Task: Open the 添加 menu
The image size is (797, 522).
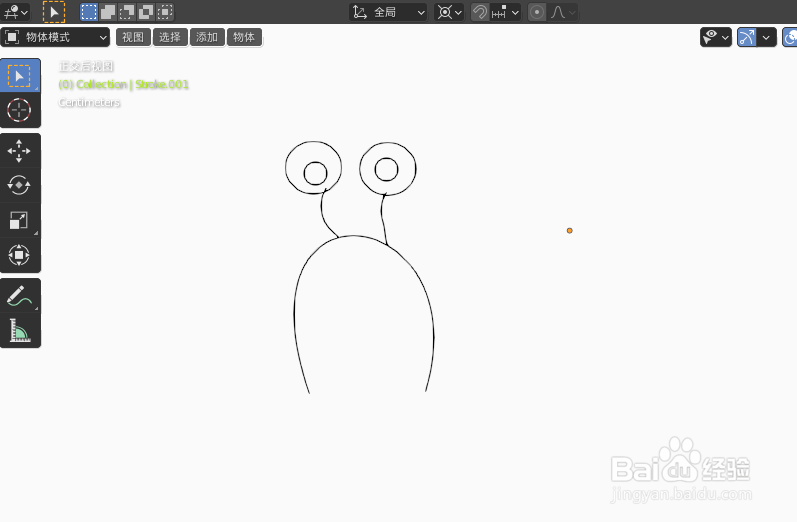Action: [207, 37]
